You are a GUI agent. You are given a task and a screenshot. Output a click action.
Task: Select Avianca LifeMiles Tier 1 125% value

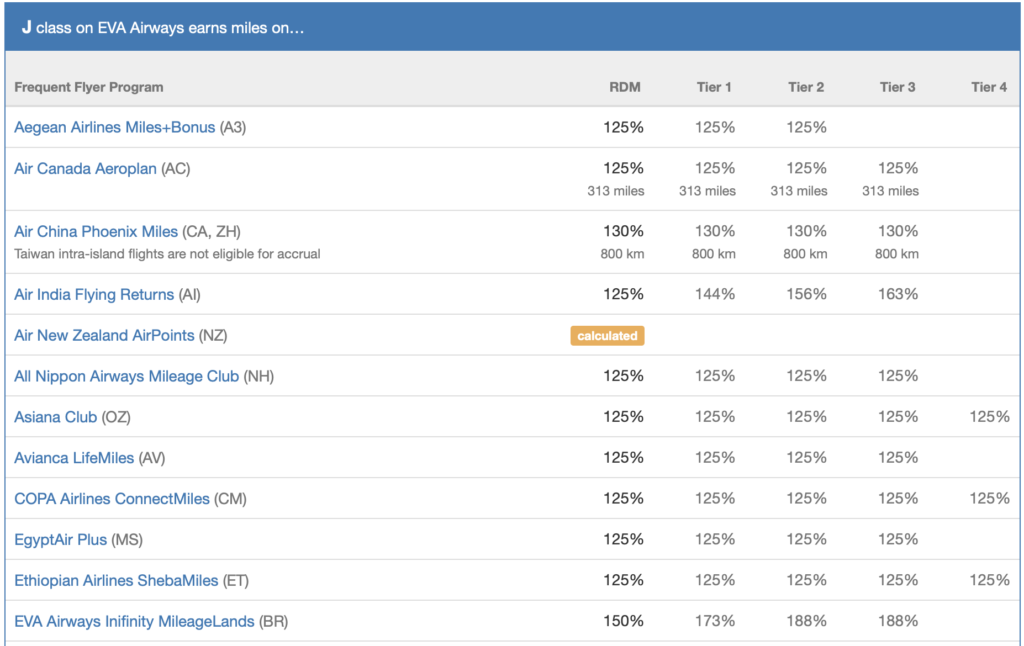tap(714, 458)
